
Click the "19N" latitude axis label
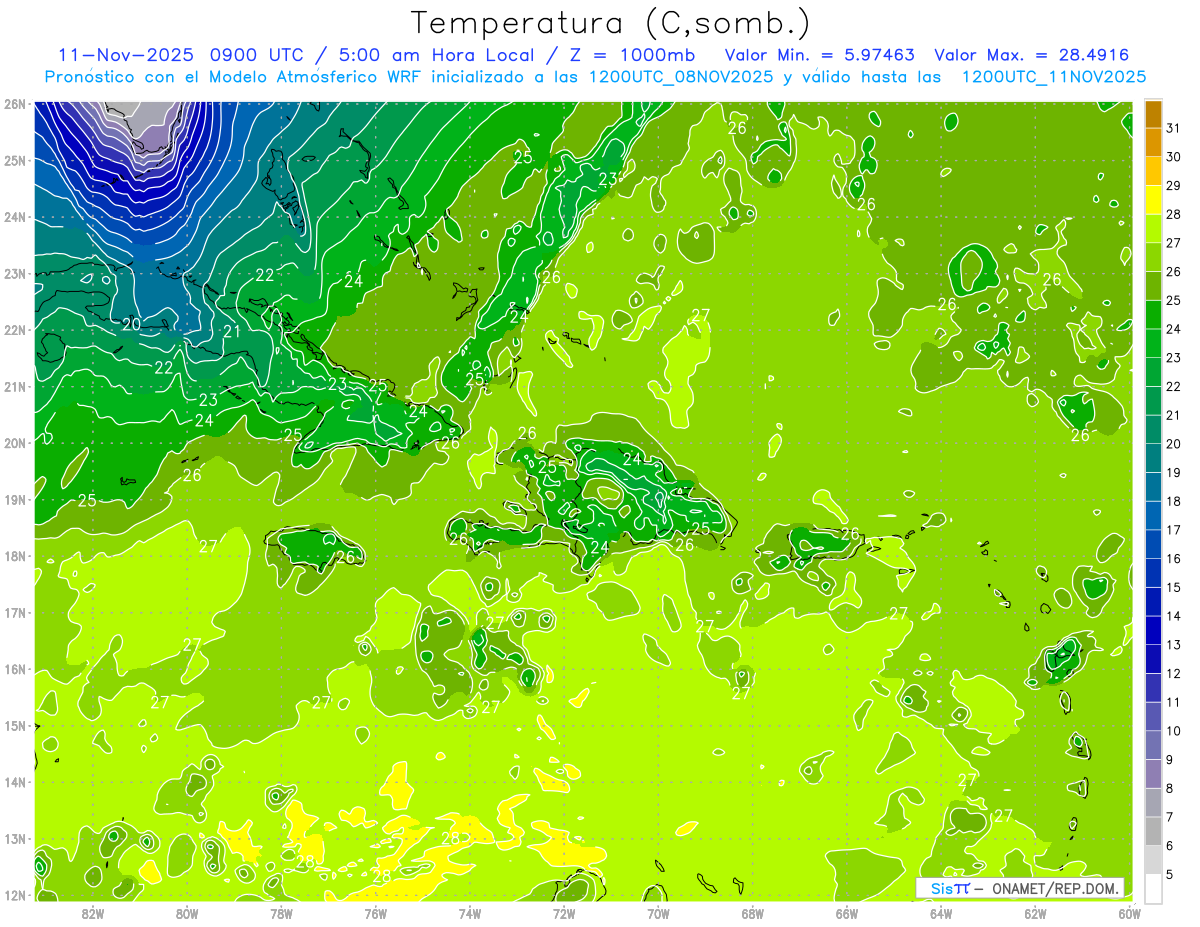coord(14,500)
